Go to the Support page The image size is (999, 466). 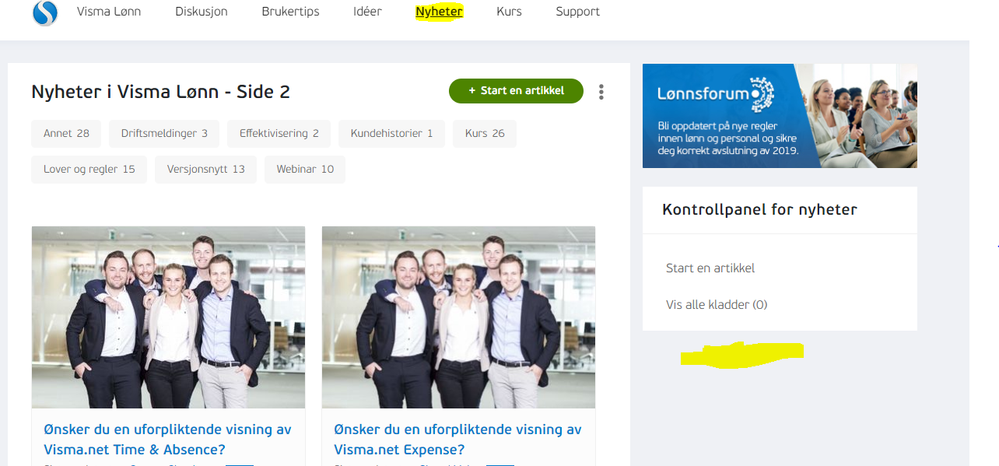pos(578,11)
